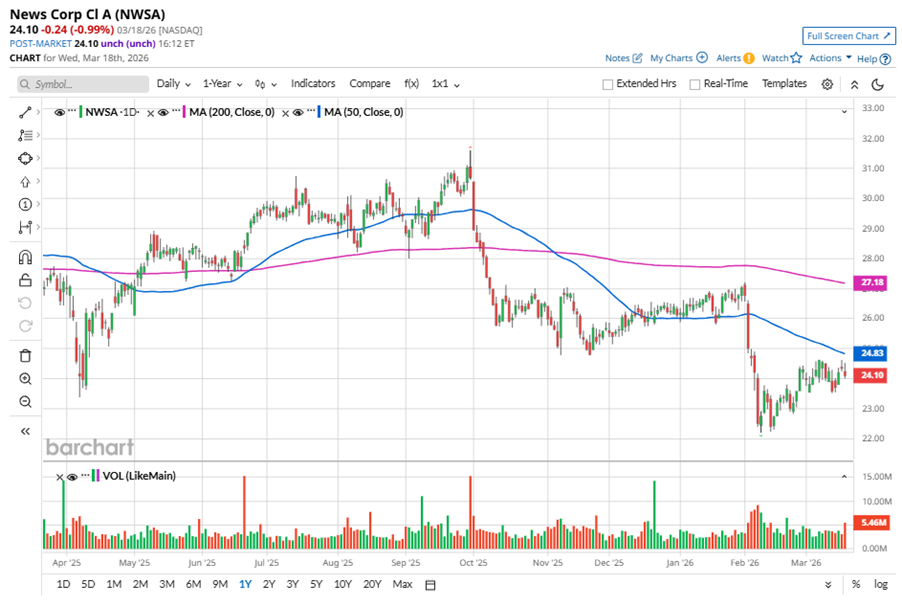Select the 10Y time range
Image resolution: width=902 pixels, height=606 pixels.
[343, 584]
